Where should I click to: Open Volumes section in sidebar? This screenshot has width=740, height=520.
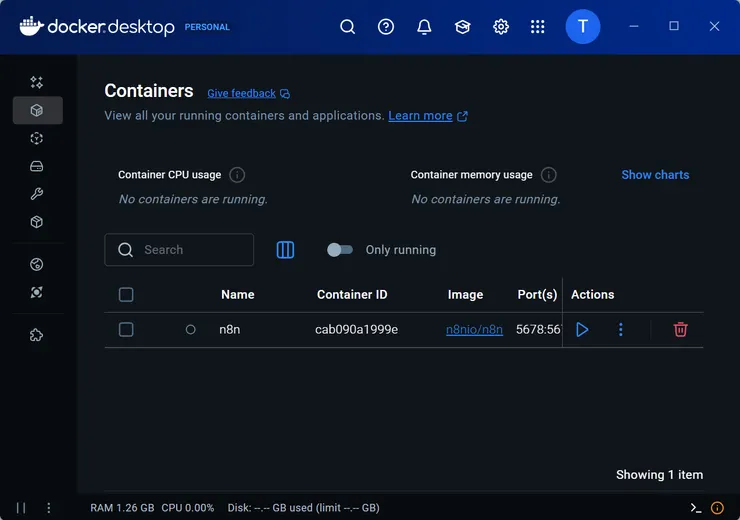click(37, 166)
